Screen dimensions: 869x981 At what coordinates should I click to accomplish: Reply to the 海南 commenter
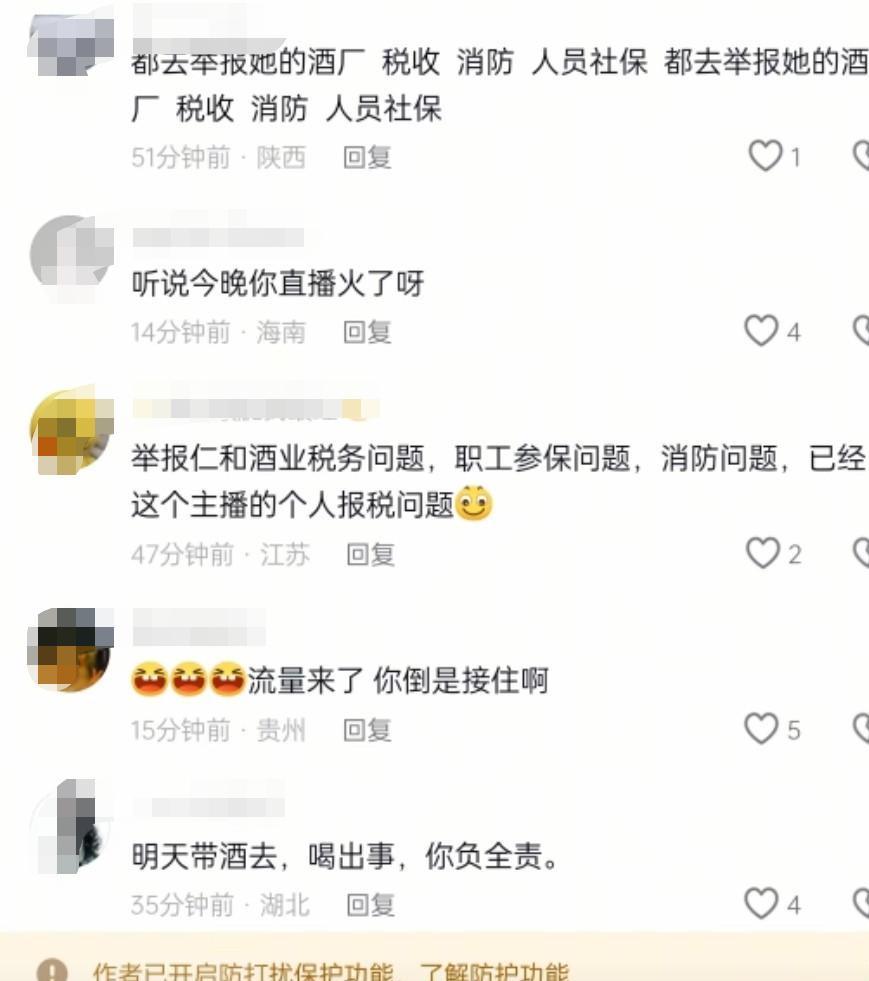click(x=367, y=332)
